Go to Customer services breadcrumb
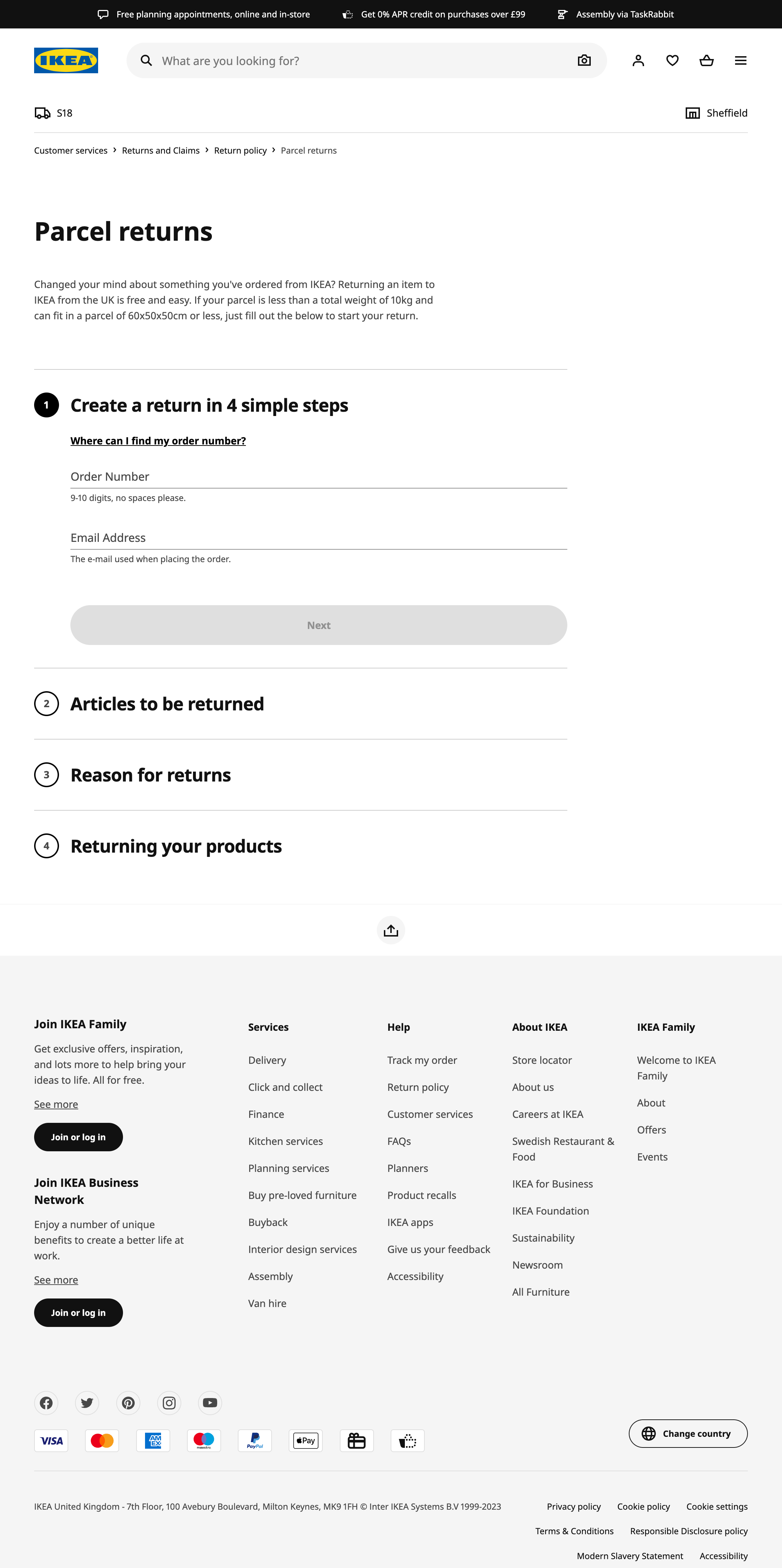The height and width of the screenshot is (1568, 782). [71, 150]
